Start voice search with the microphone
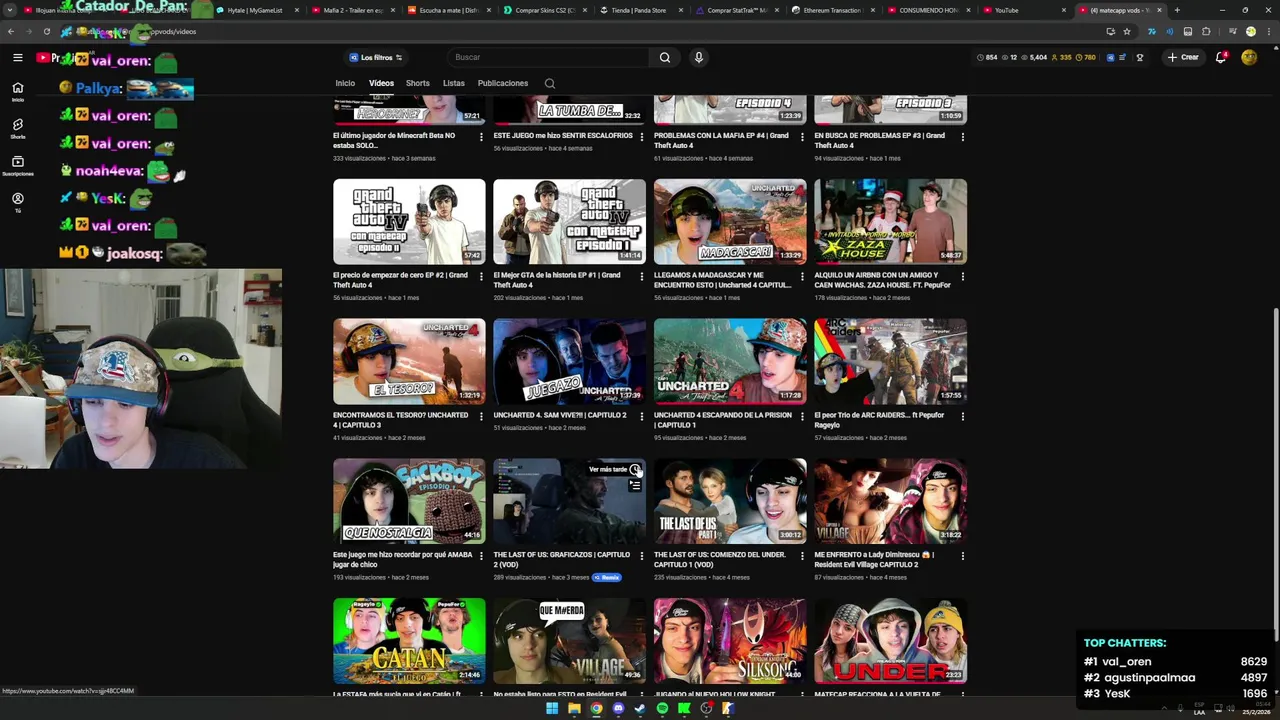 coord(699,58)
